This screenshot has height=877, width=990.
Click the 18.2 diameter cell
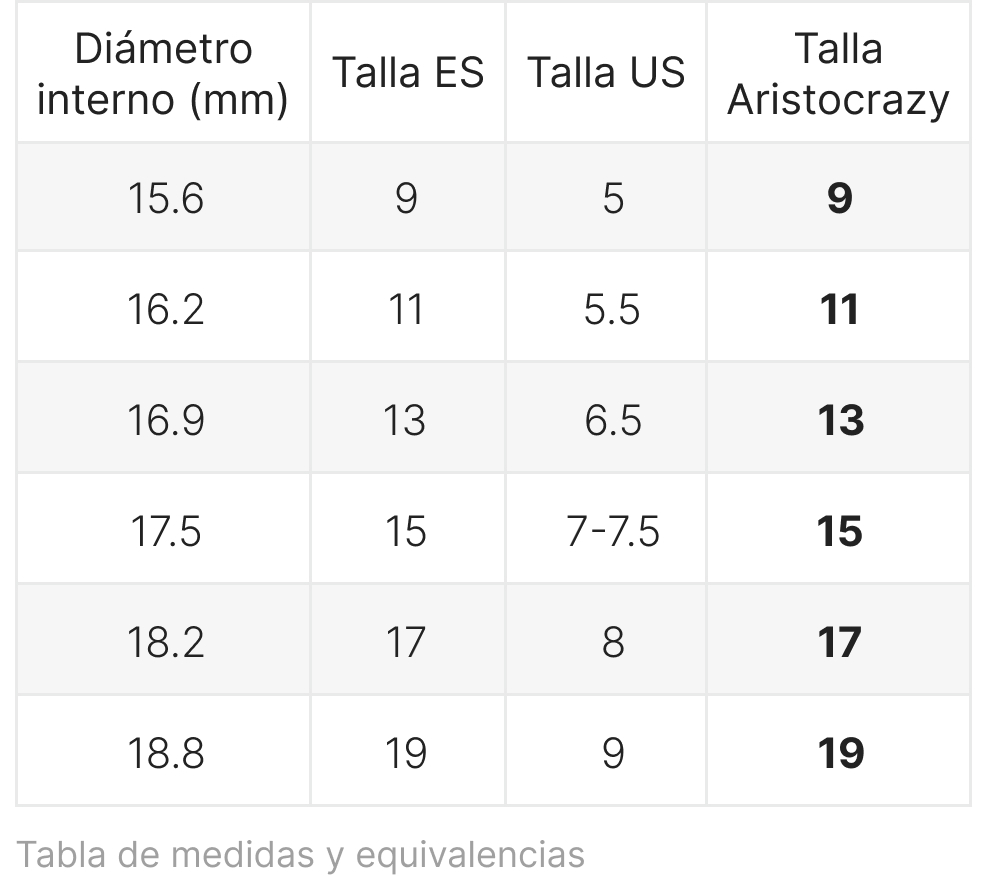163,640
